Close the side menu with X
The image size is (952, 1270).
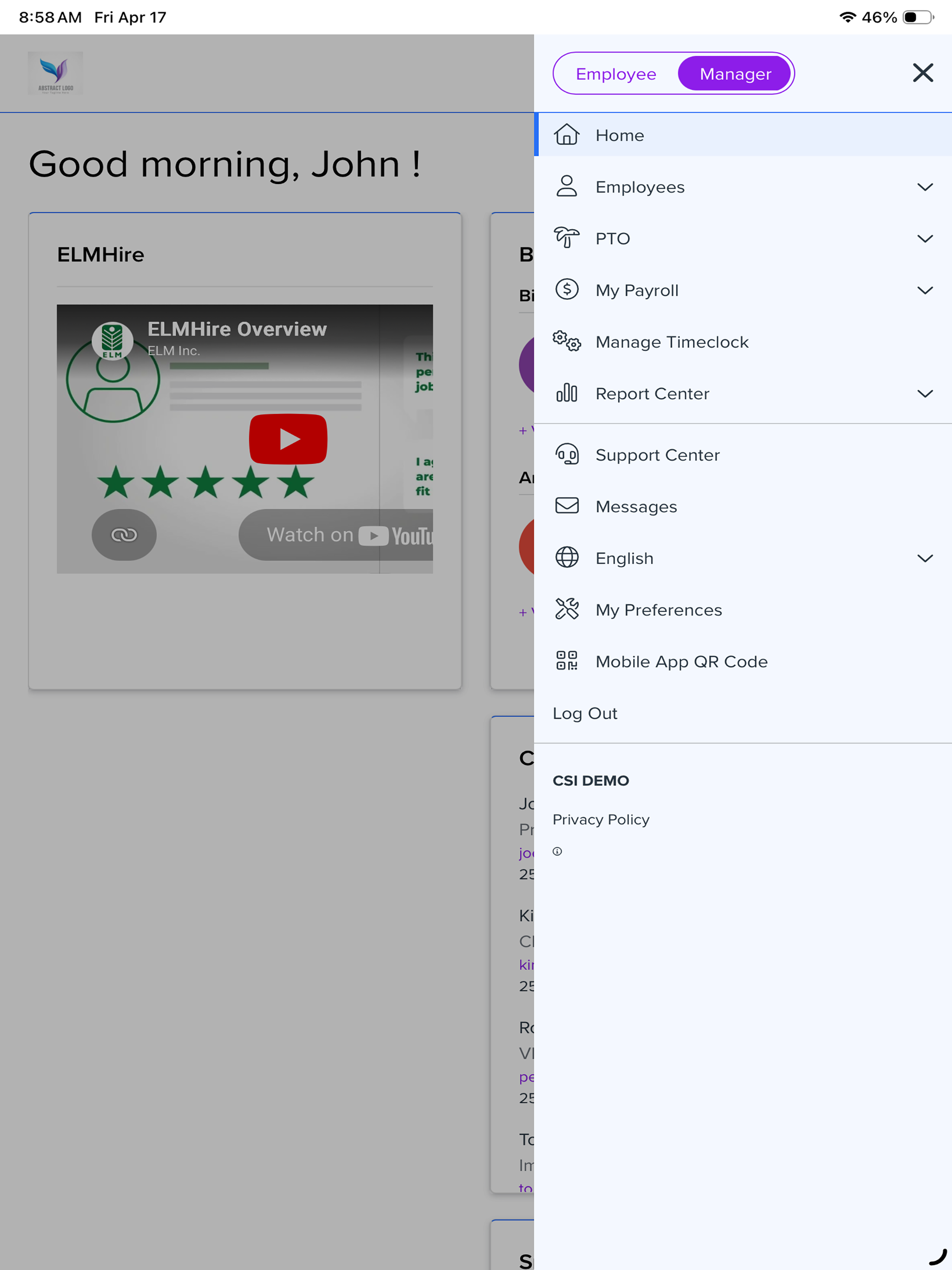[923, 73]
